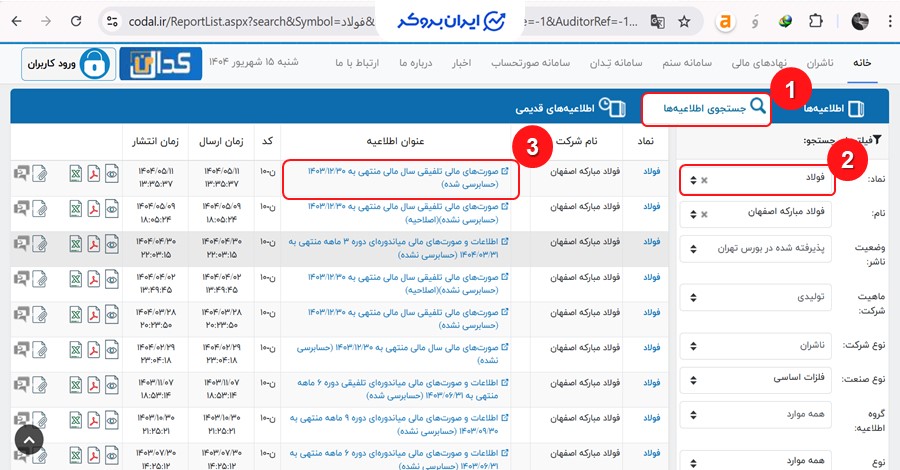Open the ارتباط با ما menu item
The height and width of the screenshot is (470, 900).
point(357,63)
